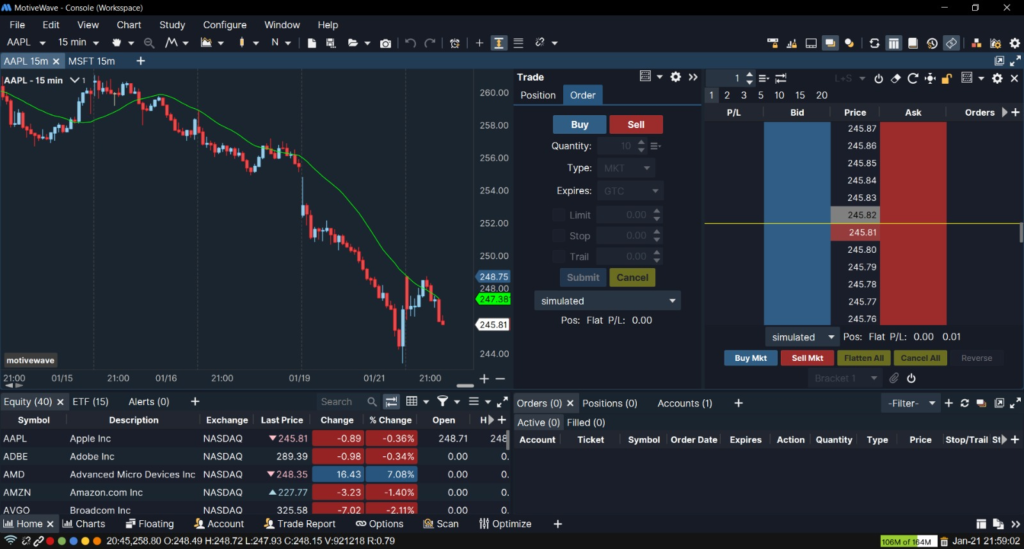1024x549 pixels.
Task: Open Trade panel settings gear
Action: coord(675,77)
